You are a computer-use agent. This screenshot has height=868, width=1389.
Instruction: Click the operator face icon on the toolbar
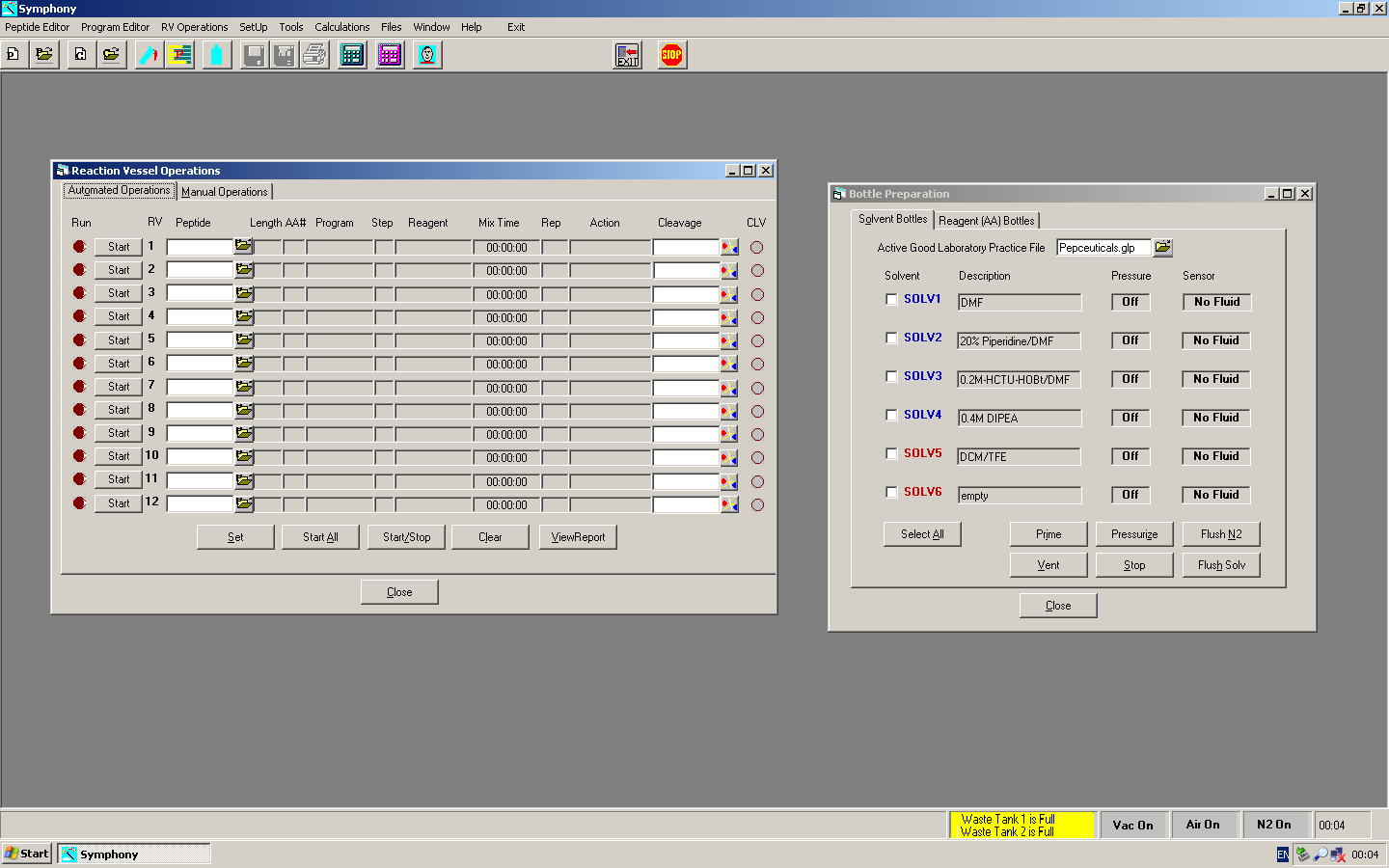click(426, 55)
